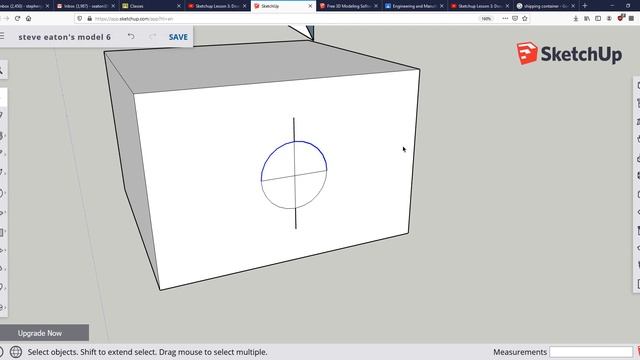Close the Free 3D Modeling tab

376,6
